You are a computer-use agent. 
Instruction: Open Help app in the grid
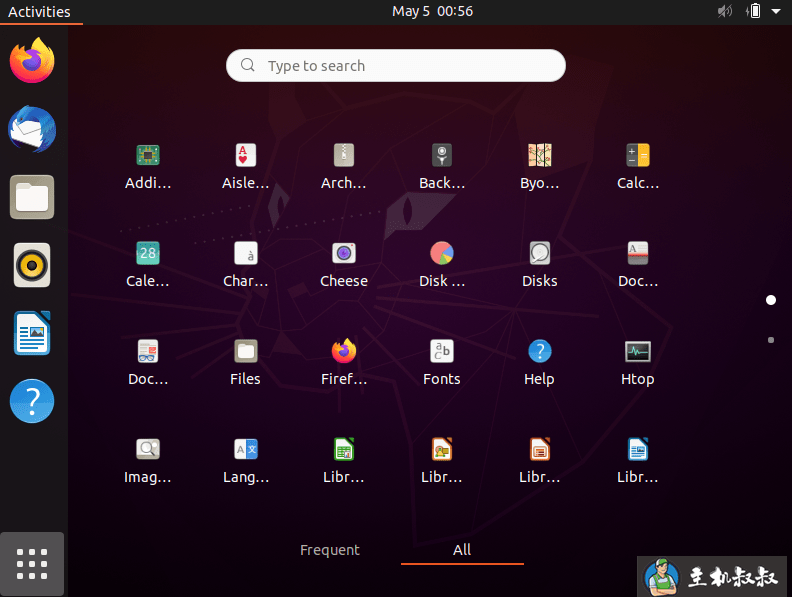click(x=540, y=352)
